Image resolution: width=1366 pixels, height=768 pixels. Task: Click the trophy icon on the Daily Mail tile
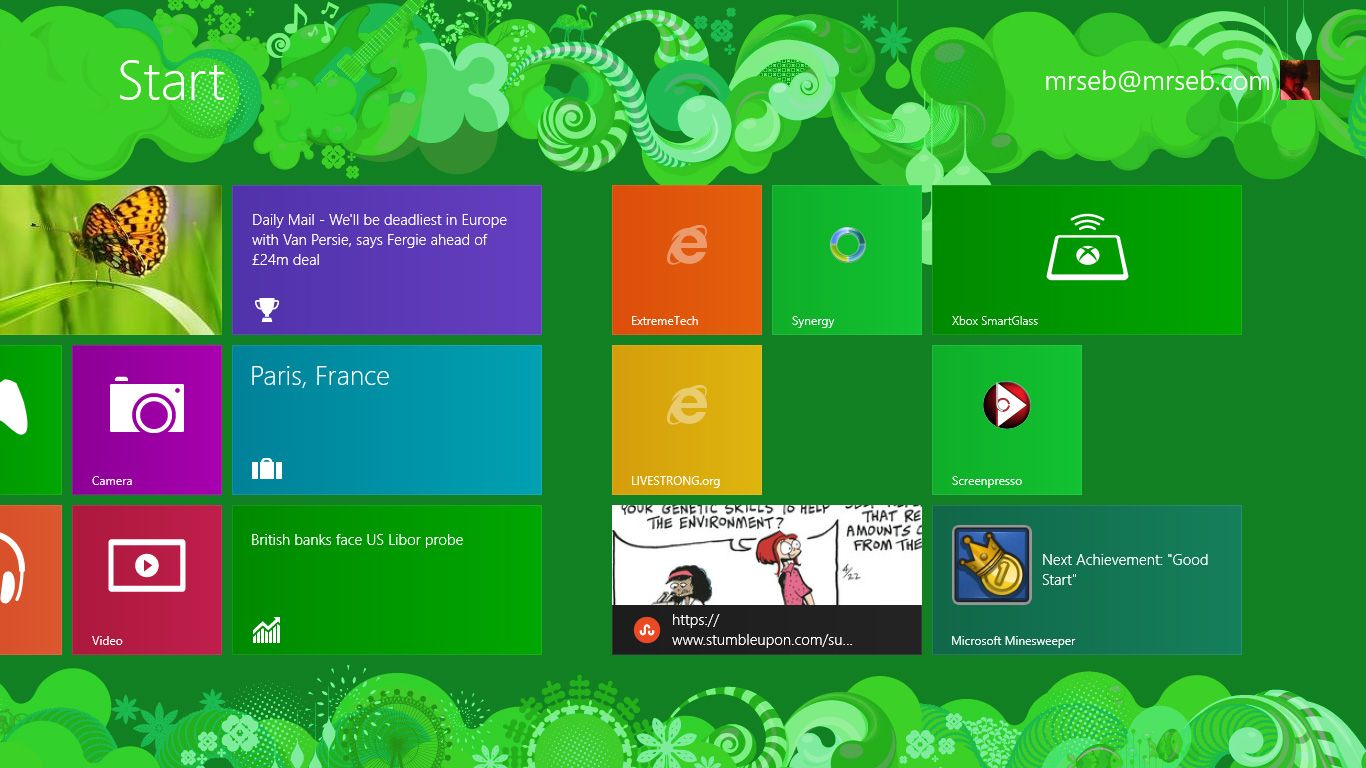pyautogui.click(x=266, y=310)
